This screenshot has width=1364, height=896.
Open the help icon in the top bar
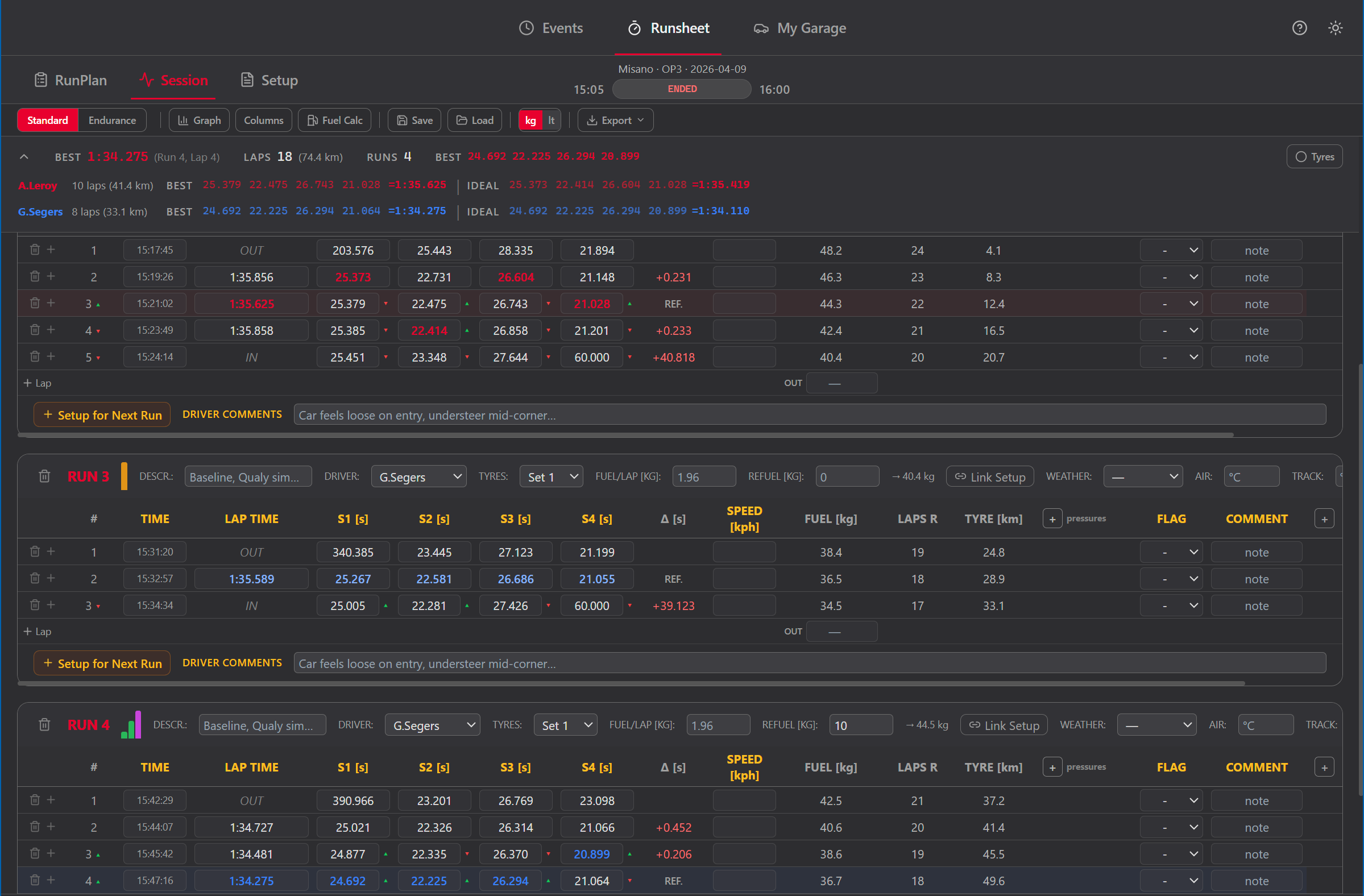[x=1299, y=27]
